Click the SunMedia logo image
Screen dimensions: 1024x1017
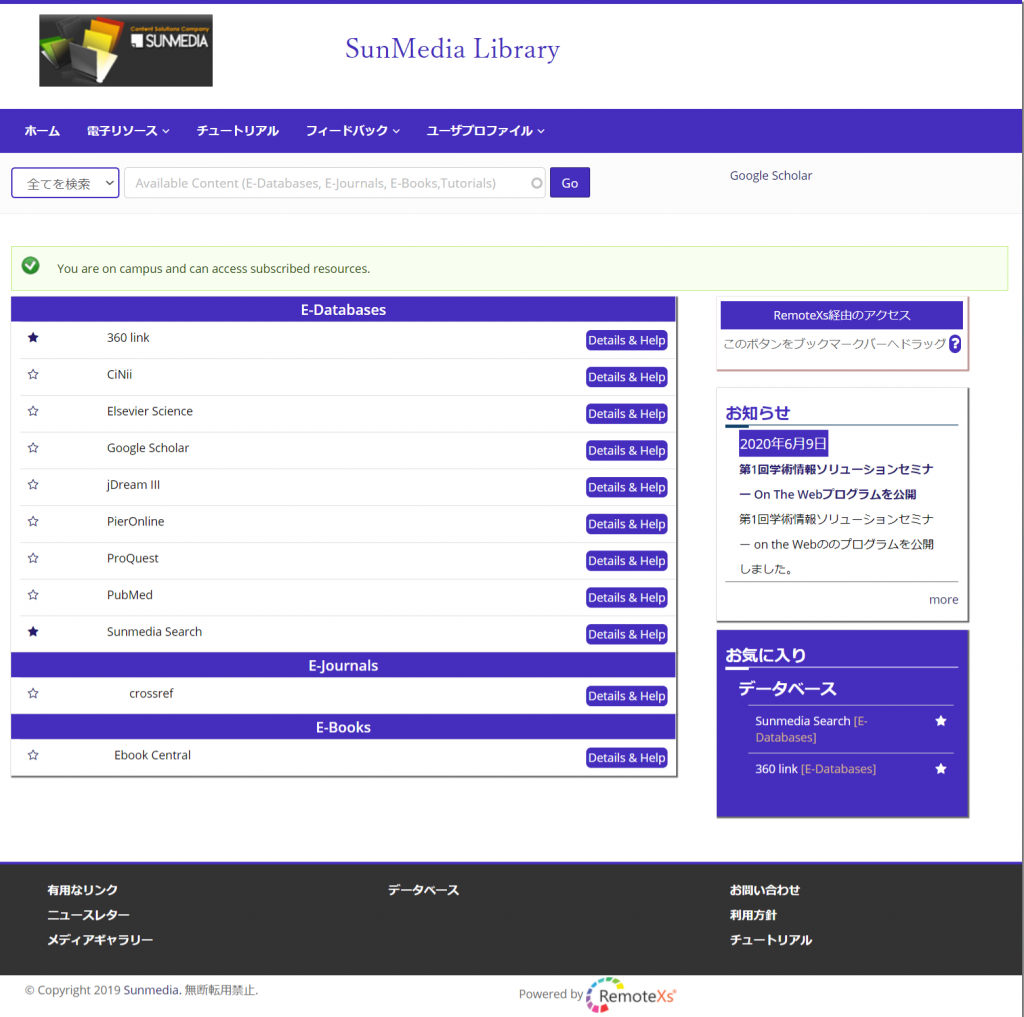coord(126,50)
